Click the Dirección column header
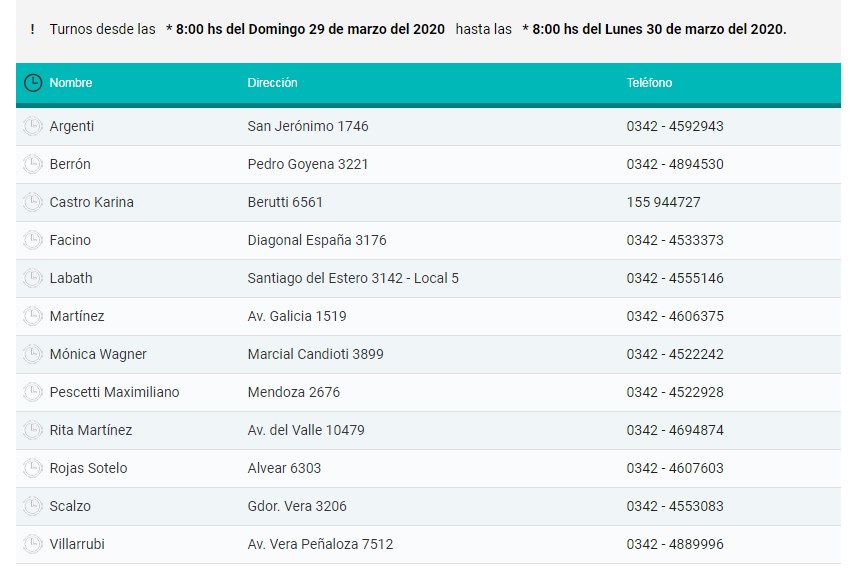 coord(272,83)
